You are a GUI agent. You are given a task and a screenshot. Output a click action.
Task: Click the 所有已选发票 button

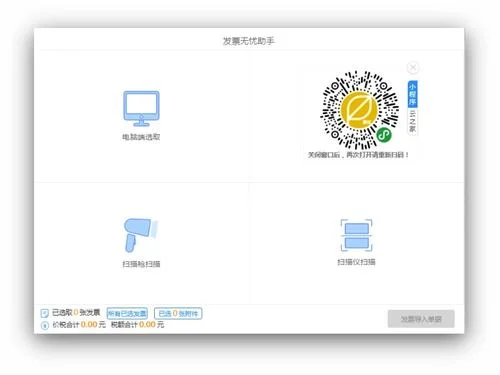(127, 313)
